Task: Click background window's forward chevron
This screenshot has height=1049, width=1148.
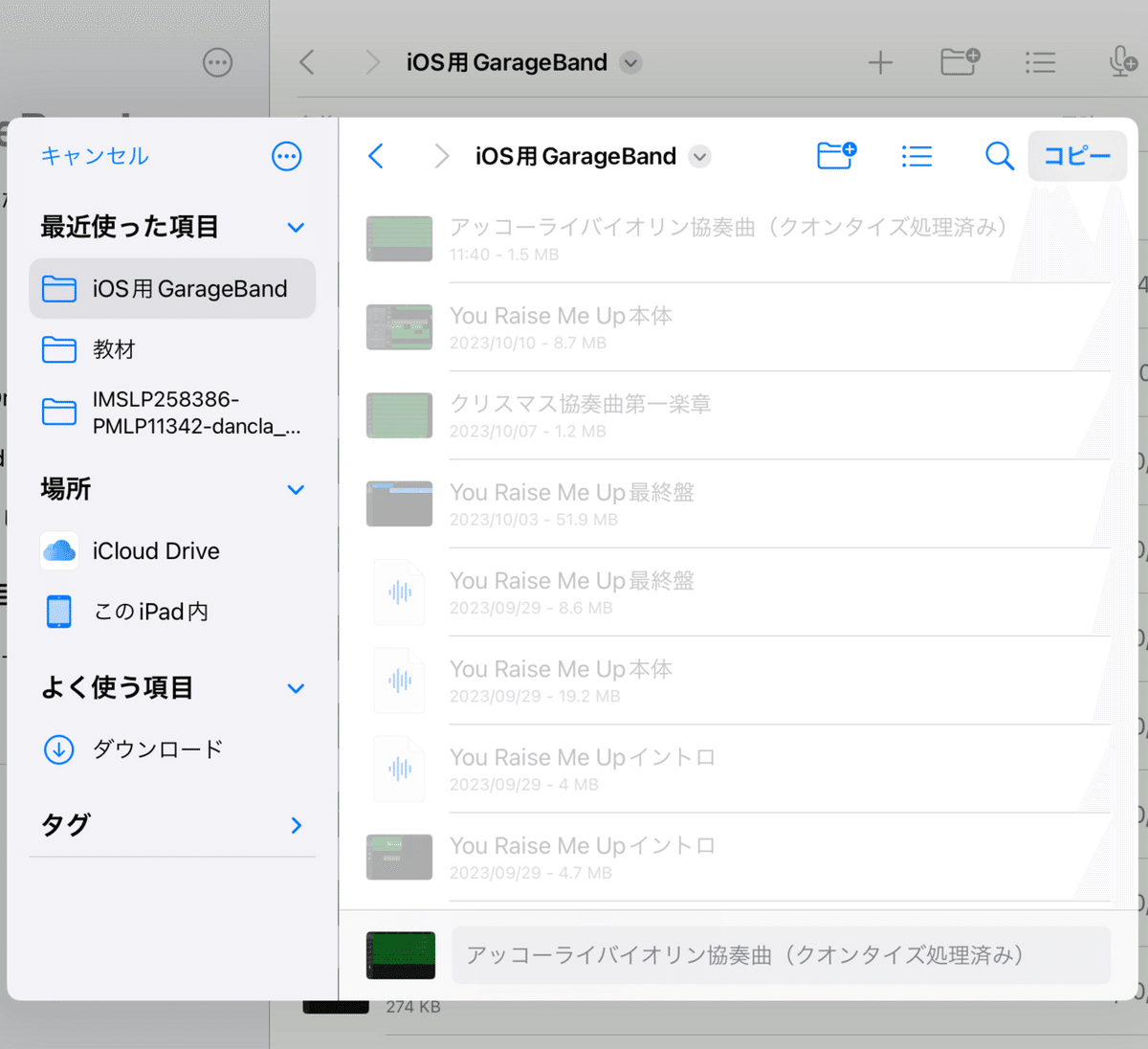Action: pos(372,63)
